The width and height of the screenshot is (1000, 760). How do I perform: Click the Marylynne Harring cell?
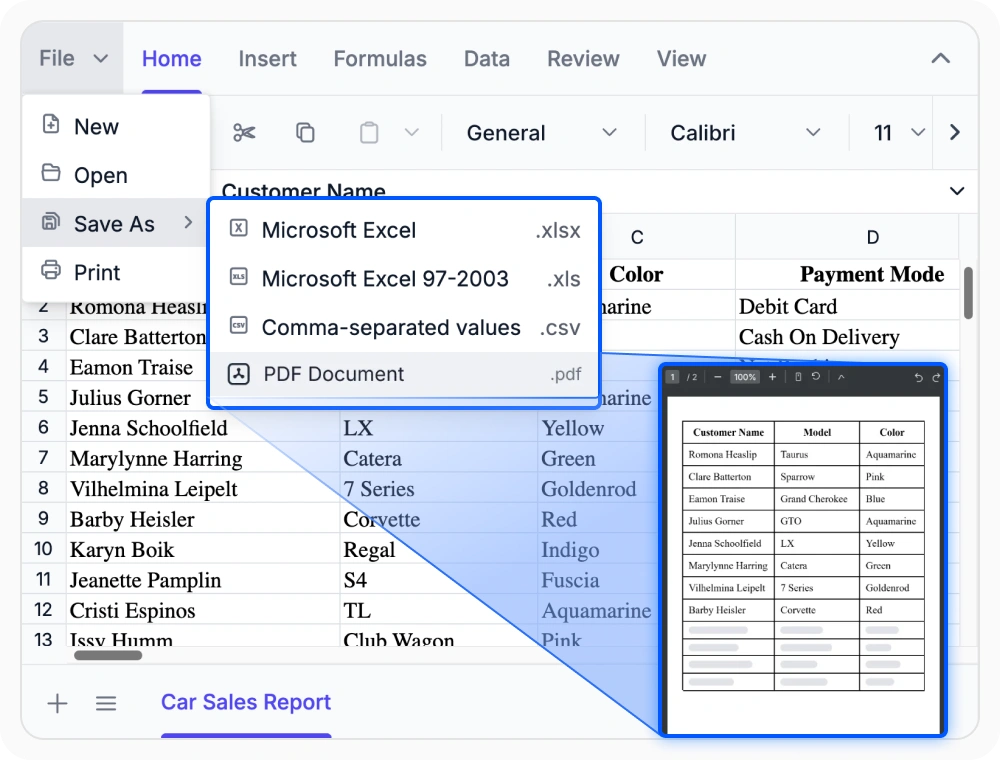point(203,458)
